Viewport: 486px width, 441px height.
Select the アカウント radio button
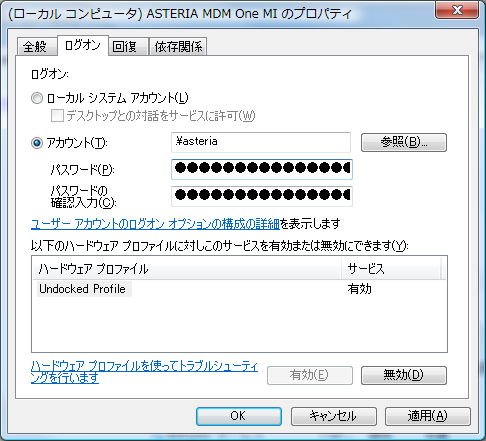click(37, 143)
